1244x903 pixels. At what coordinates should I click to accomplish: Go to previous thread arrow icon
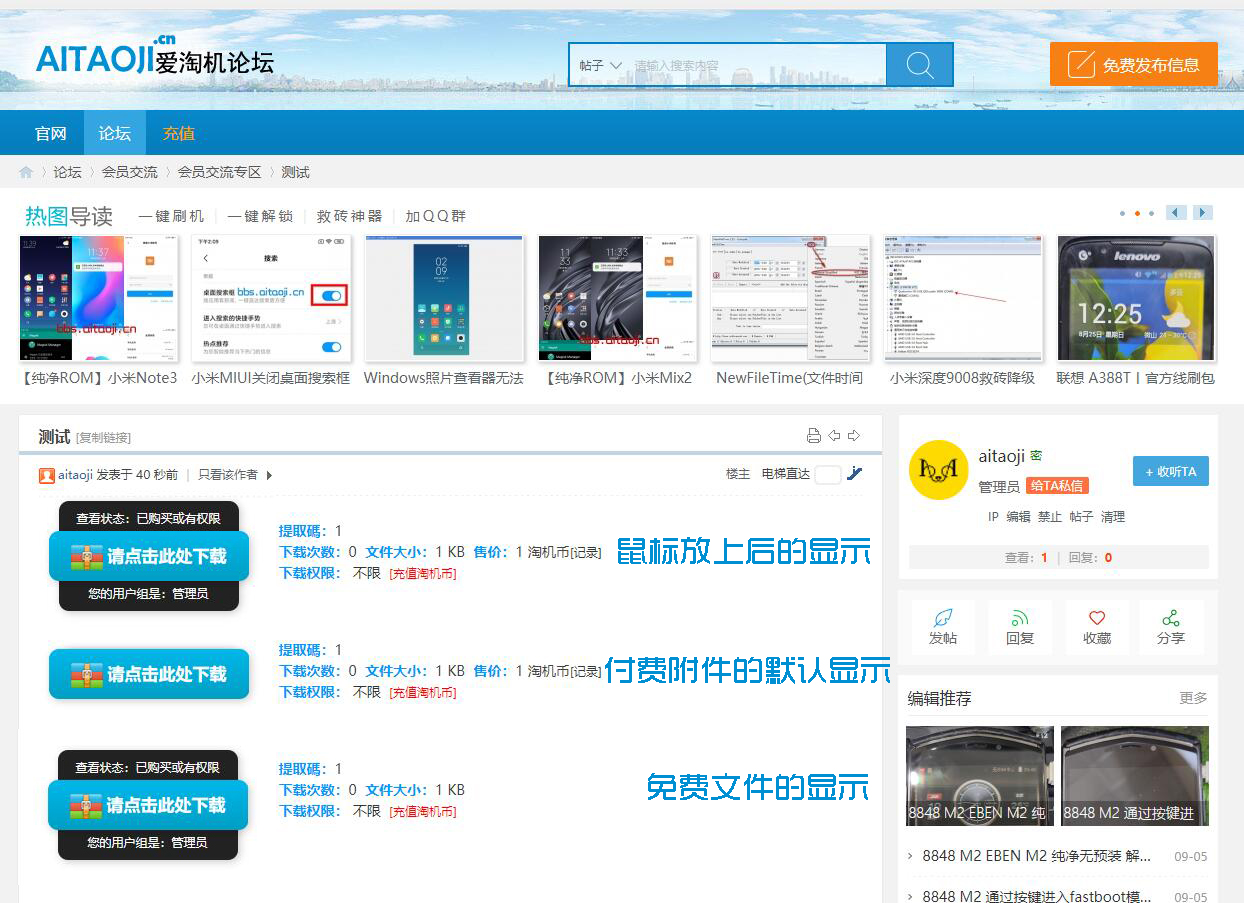[x=834, y=435]
